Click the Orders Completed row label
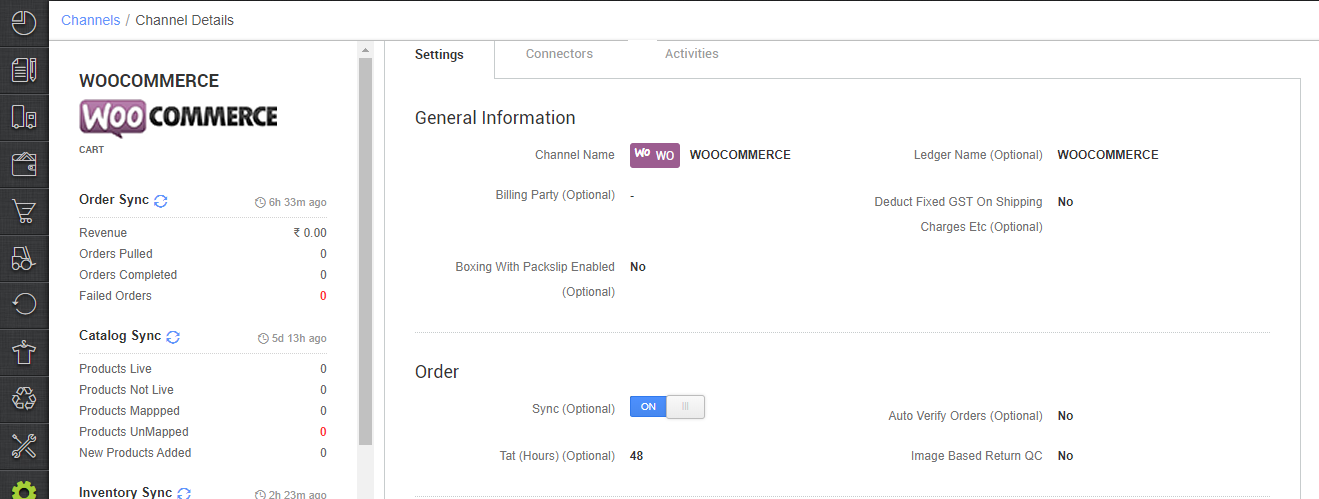Viewport: 1319px width, 499px height. point(128,275)
